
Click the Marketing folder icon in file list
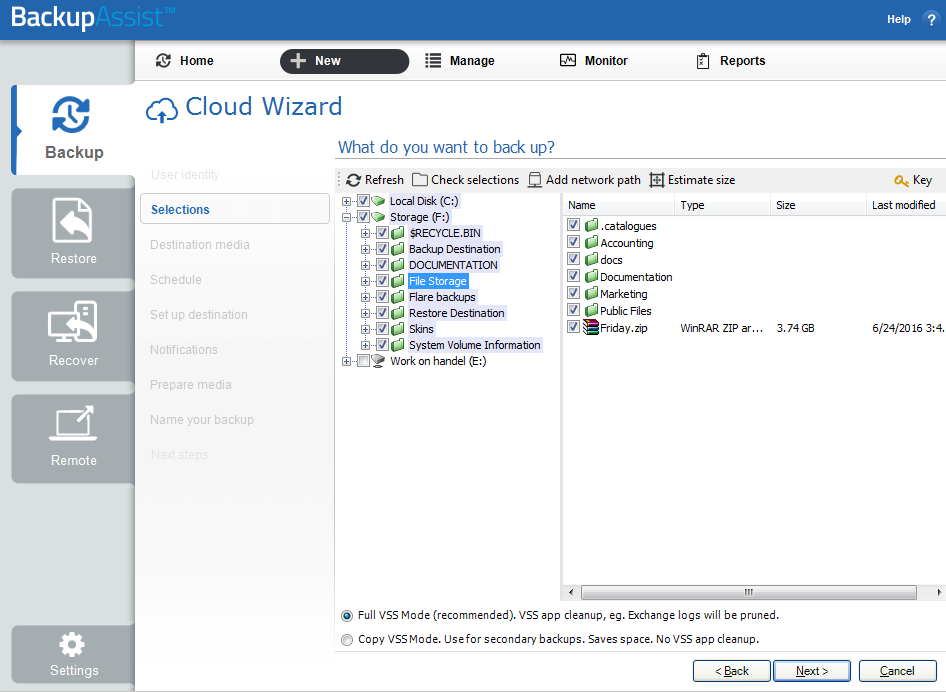coord(591,293)
